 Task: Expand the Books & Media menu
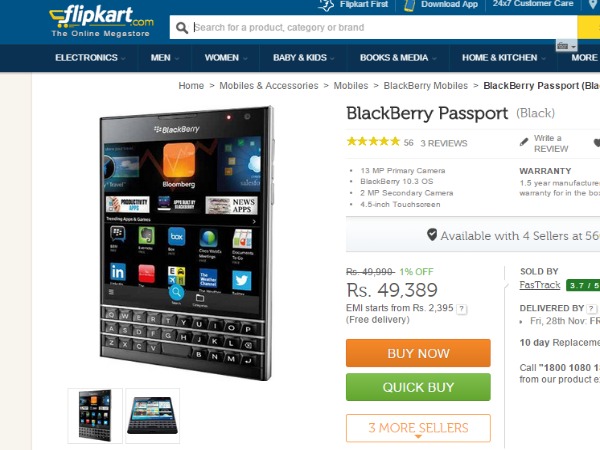point(398,58)
